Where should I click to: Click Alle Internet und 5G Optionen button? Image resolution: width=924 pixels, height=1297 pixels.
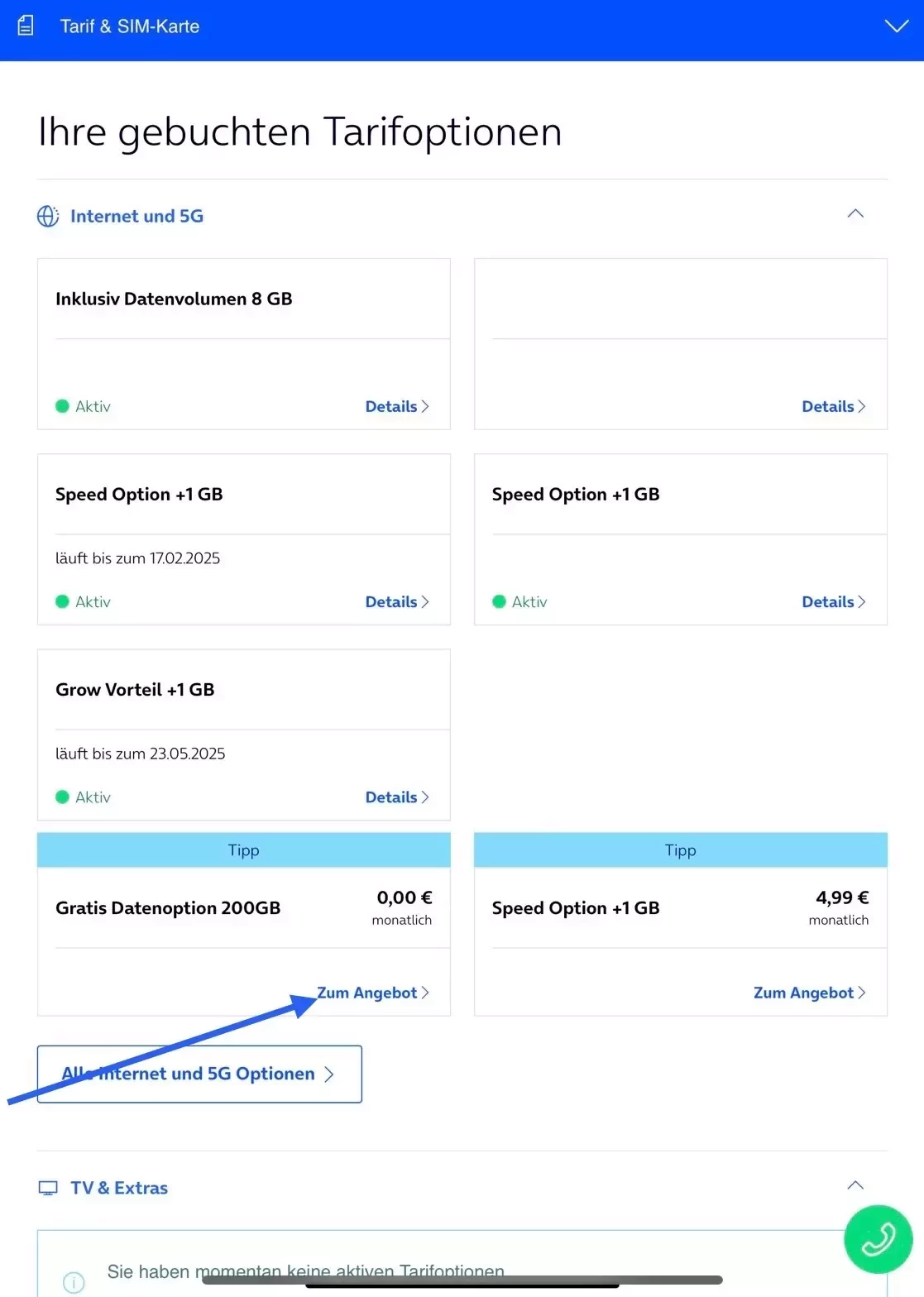pyautogui.click(x=199, y=1074)
